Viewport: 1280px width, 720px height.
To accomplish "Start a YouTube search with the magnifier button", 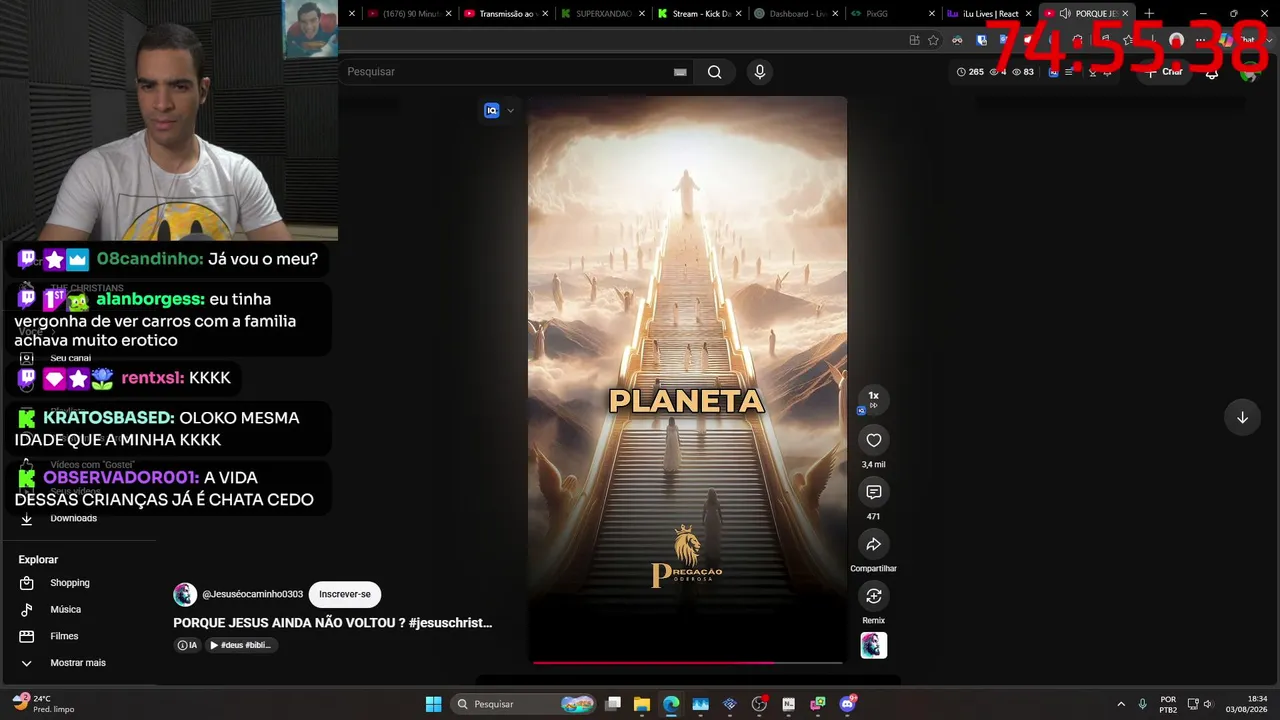I will point(714,72).
